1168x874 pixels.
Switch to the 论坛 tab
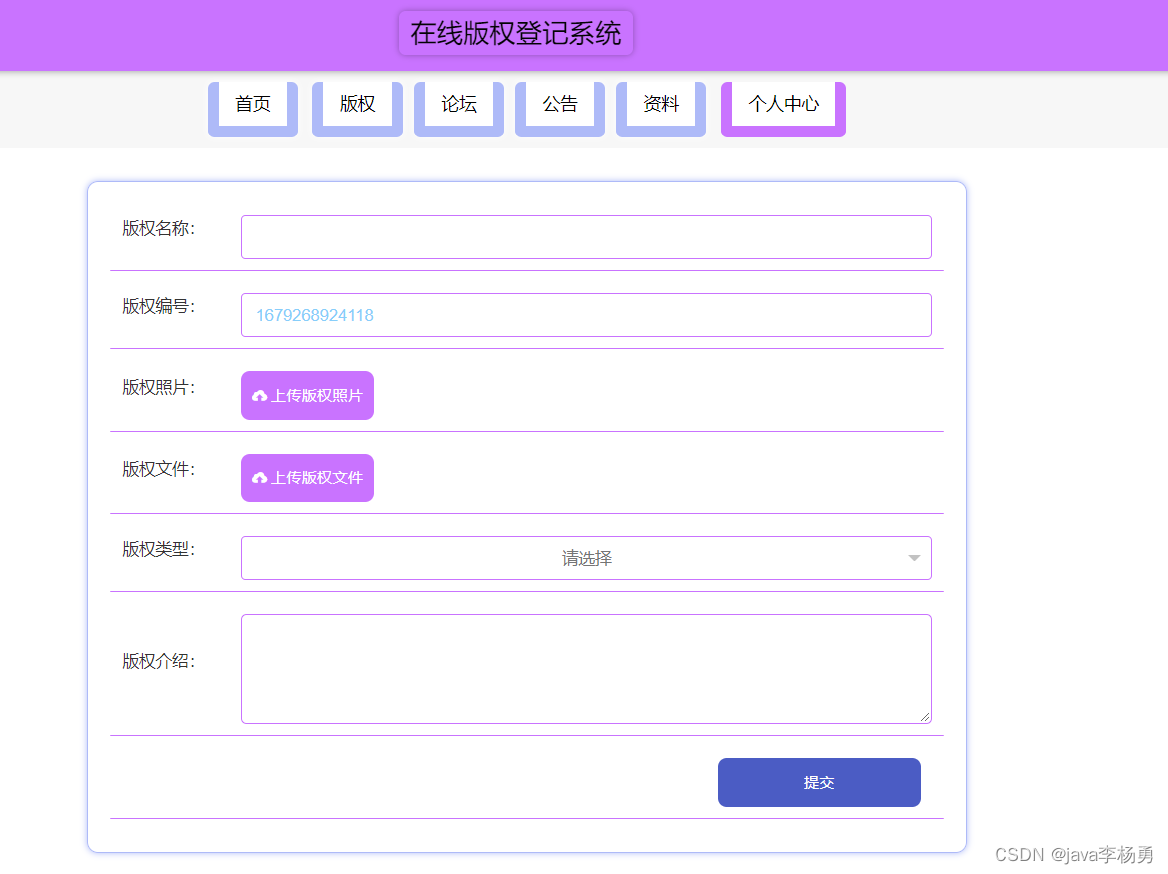(459, 109)
